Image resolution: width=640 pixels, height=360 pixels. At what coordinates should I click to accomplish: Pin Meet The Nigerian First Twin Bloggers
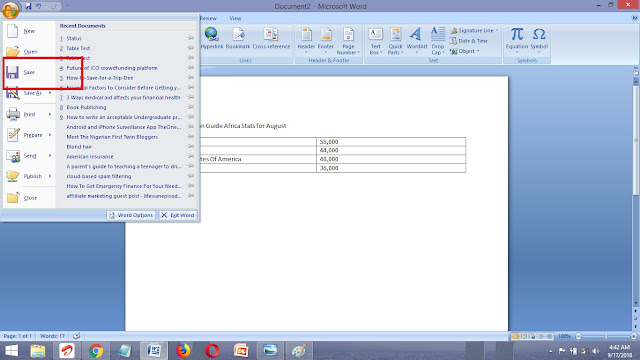(191, 137)
